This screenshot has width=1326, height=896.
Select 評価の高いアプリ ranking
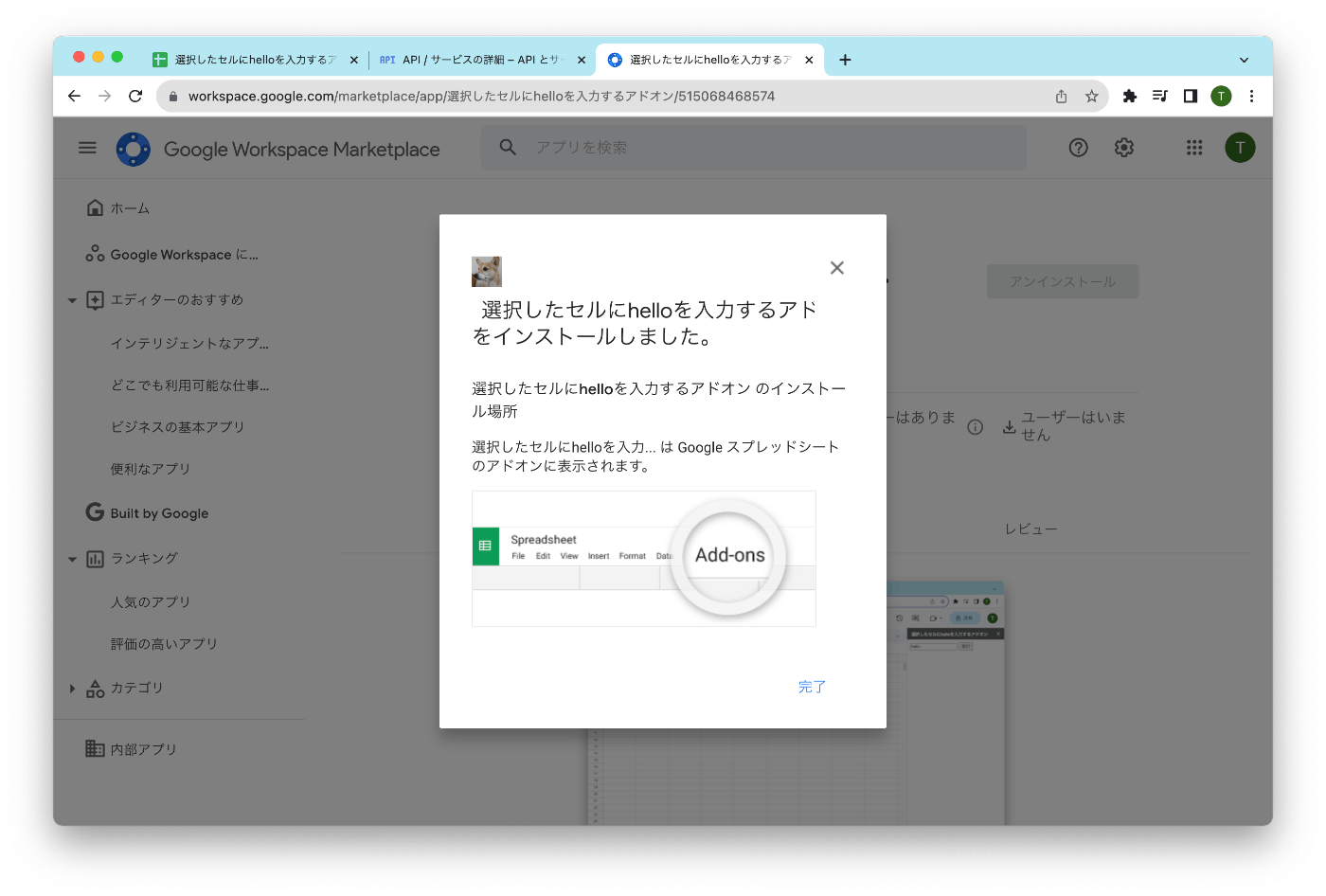point(164,644)
